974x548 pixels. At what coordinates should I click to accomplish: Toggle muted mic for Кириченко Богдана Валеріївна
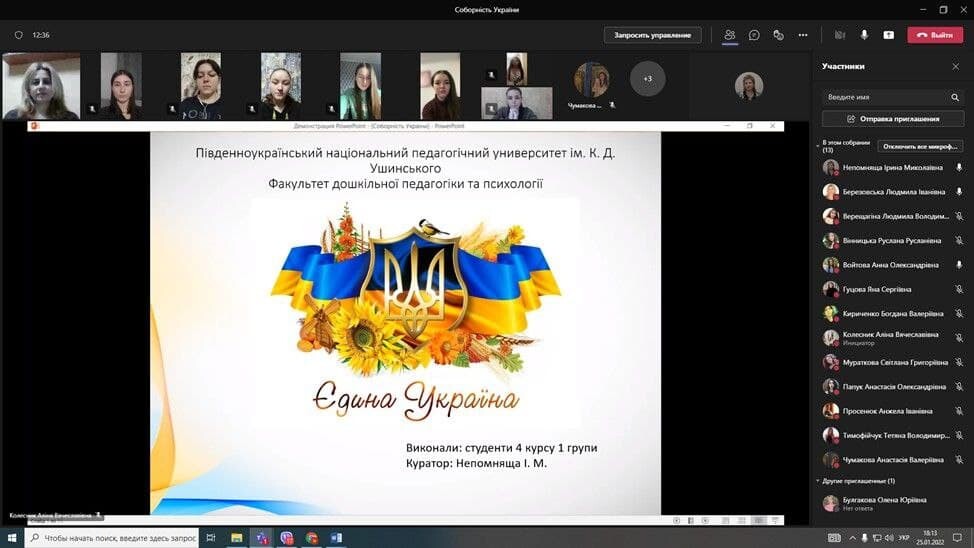(x=959, y=314)
